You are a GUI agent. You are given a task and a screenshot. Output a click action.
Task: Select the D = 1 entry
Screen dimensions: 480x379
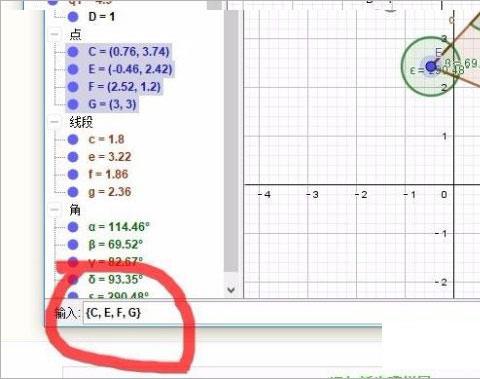point(102,17)
